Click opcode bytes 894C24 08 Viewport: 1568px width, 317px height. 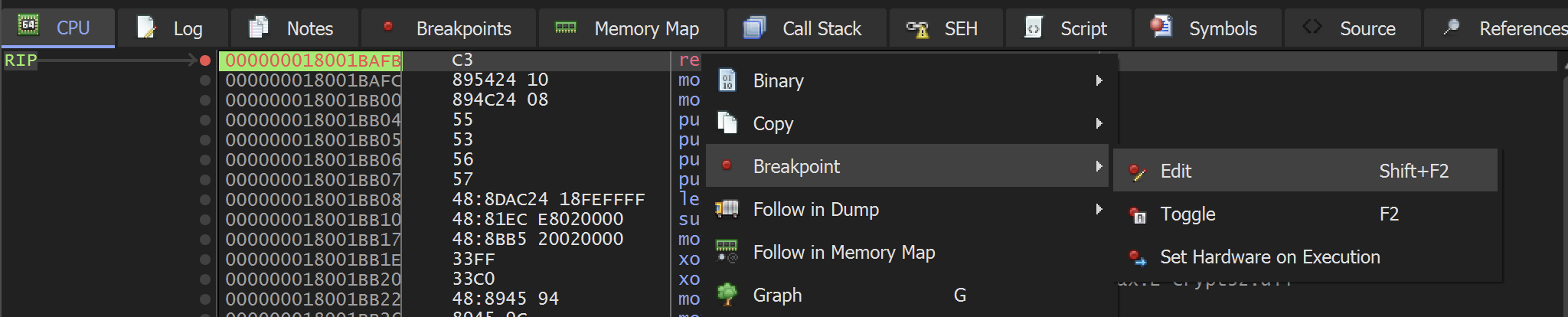(500, 100)
